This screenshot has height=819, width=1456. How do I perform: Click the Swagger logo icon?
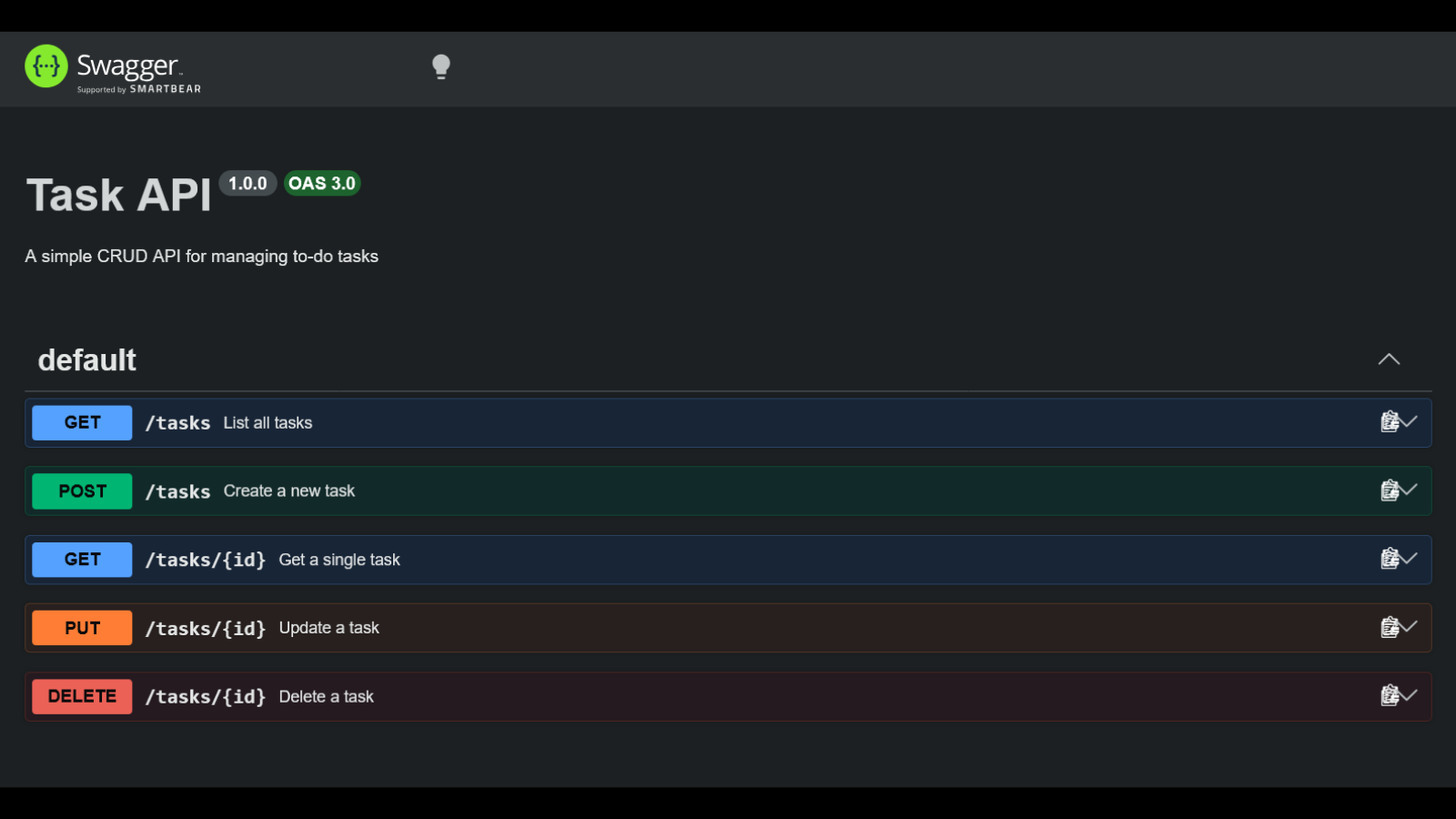46,66
